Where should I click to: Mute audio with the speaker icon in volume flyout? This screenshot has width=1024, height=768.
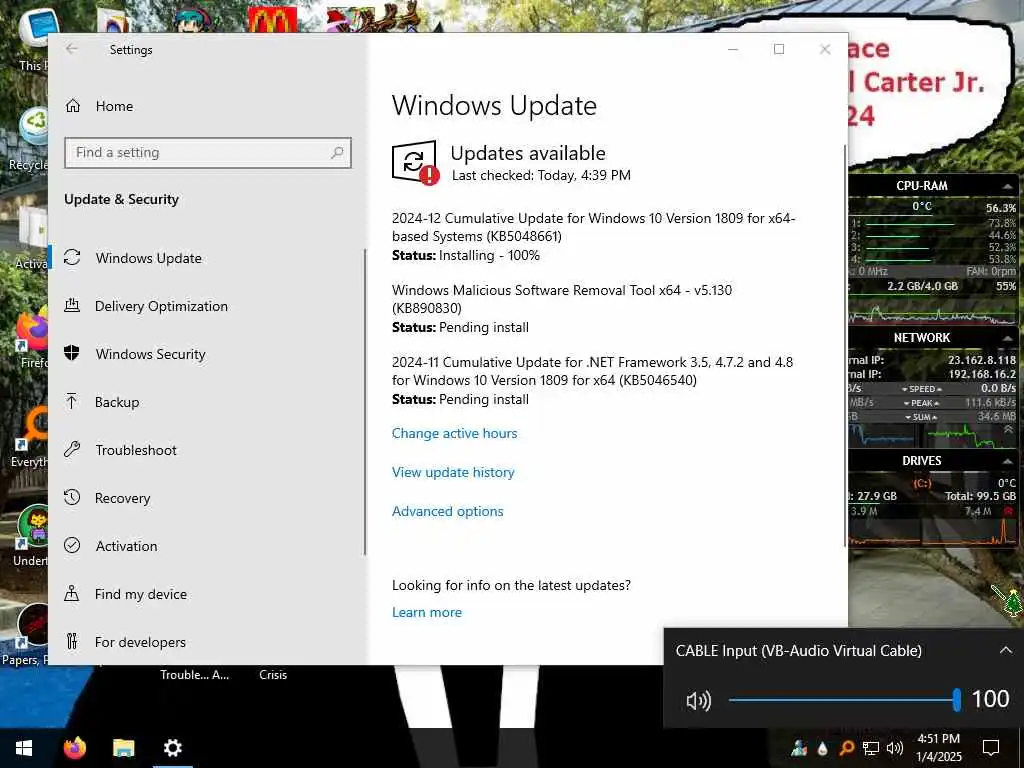[698, 701]
